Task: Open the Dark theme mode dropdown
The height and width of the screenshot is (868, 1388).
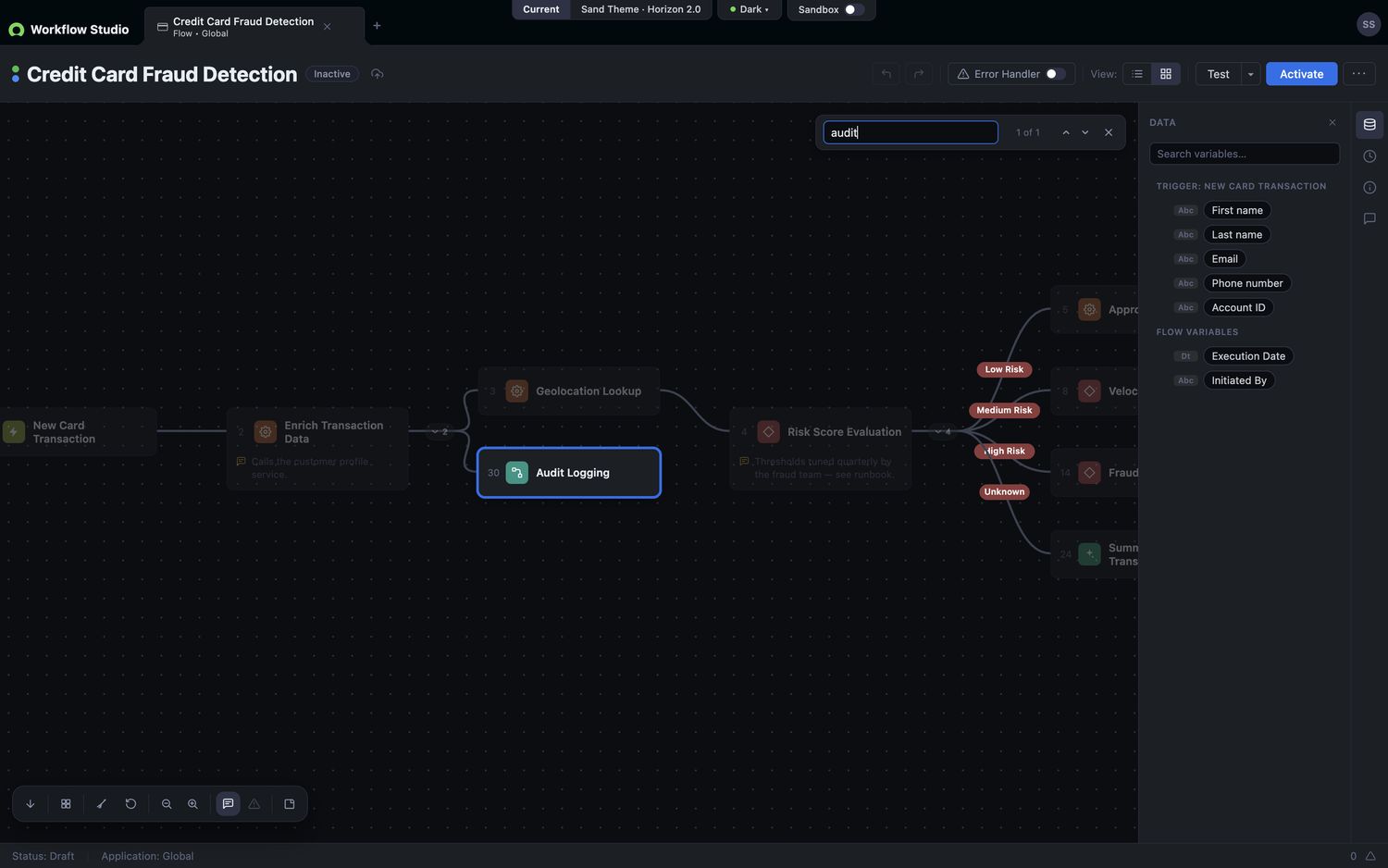Action: point(750,9)
